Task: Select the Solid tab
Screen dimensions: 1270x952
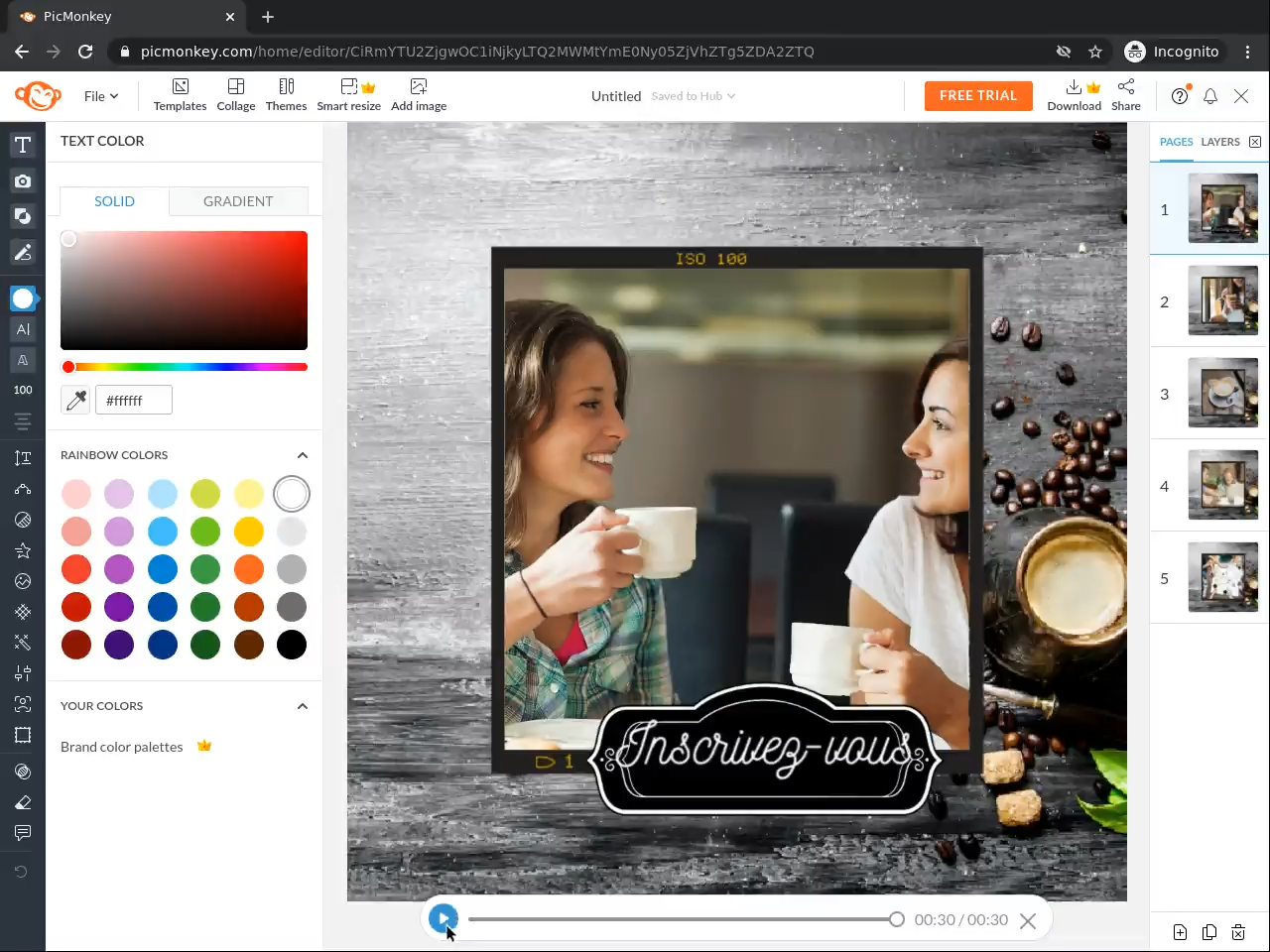Action: [114, 201]
